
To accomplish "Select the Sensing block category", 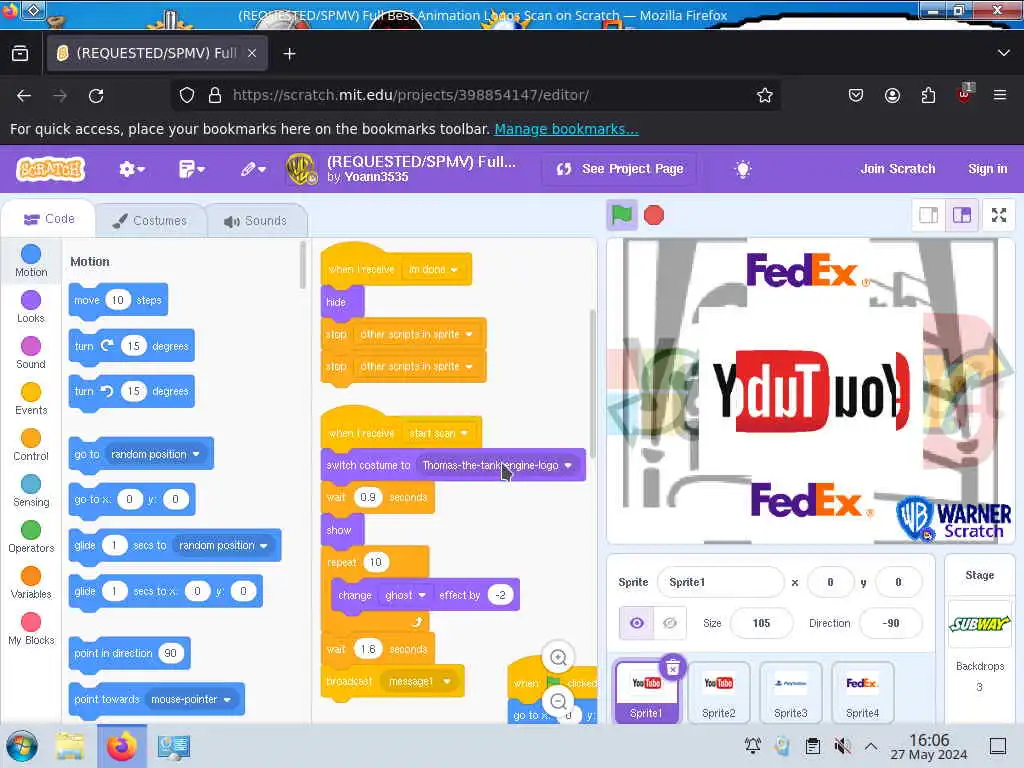I will tap(31, 491).
